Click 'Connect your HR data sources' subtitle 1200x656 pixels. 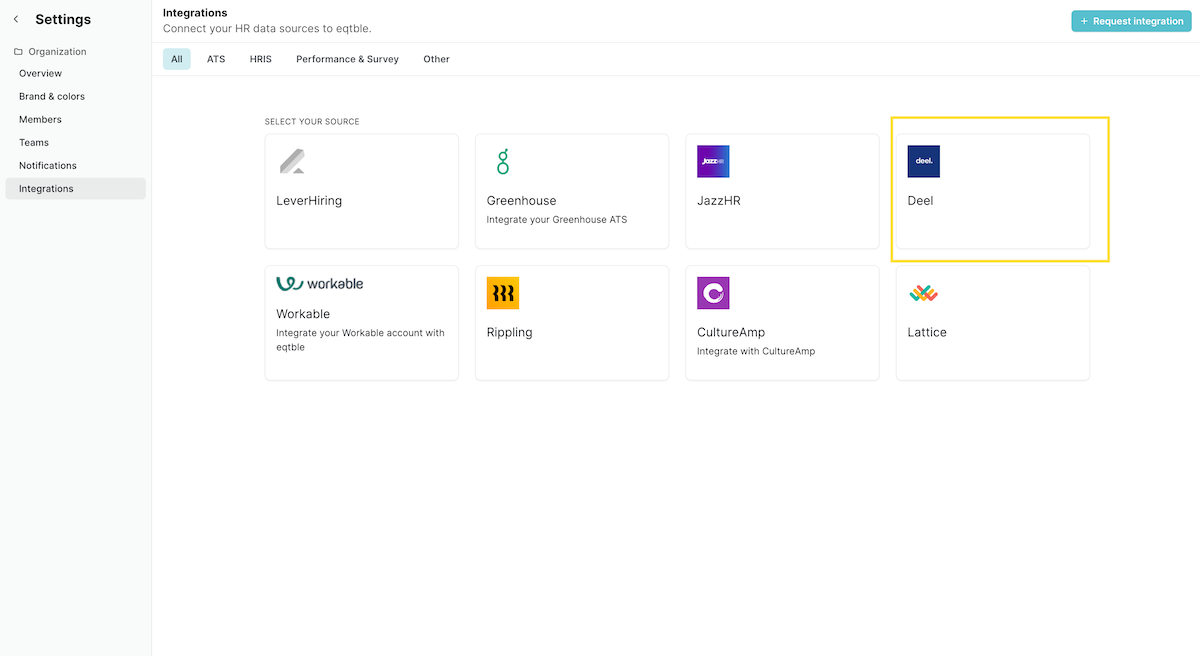[267, 29]
